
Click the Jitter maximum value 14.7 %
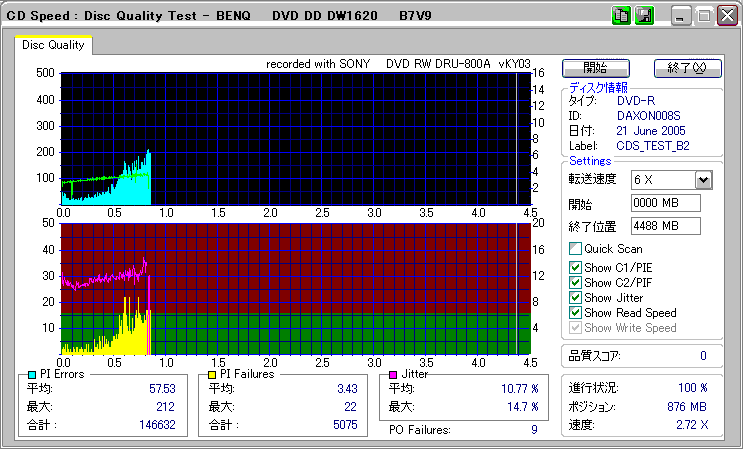click(523, 406)
